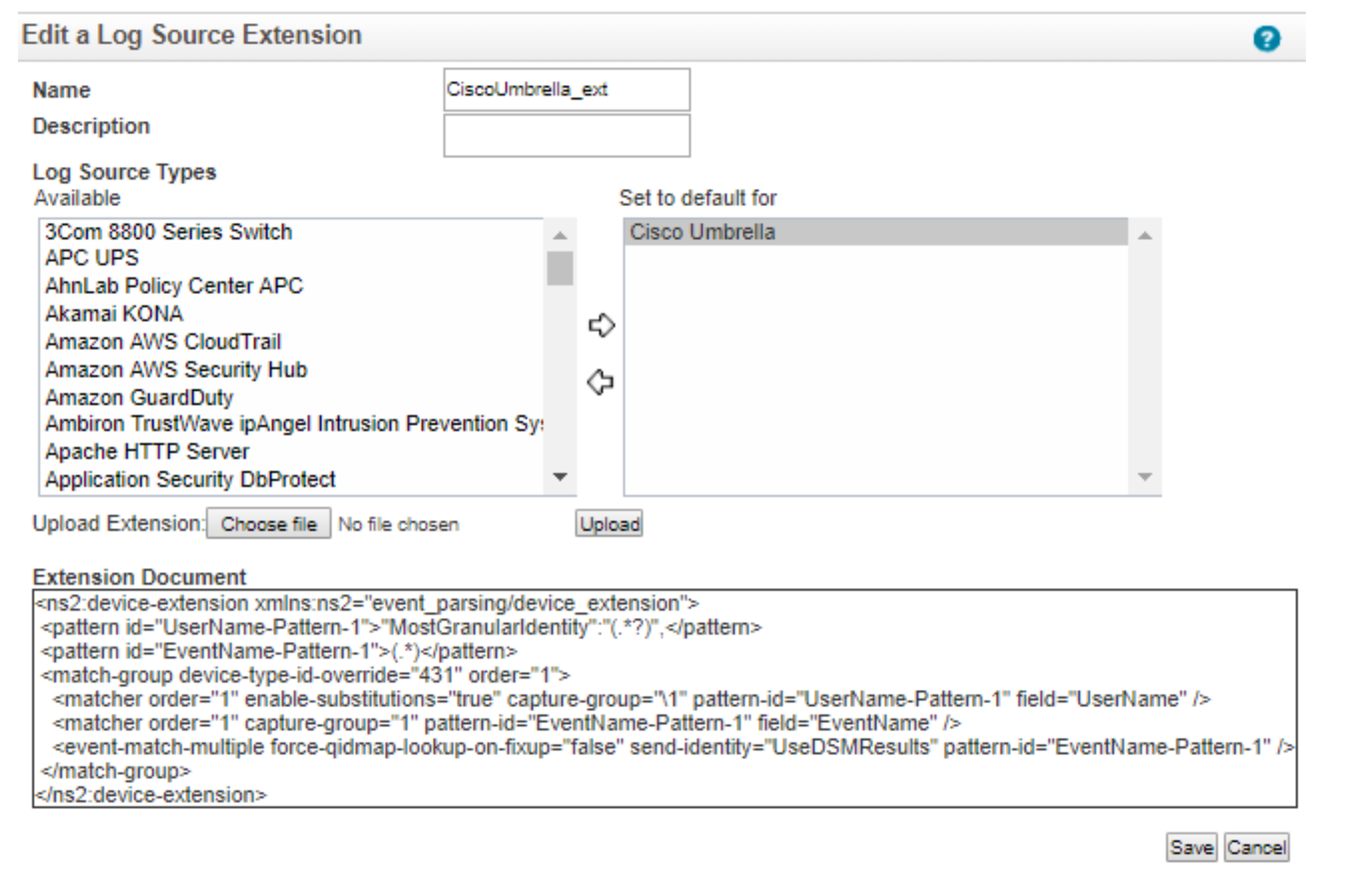Focus the Description input field
The width and height of the screenshot is (1365, 896).
pos(567,135)
